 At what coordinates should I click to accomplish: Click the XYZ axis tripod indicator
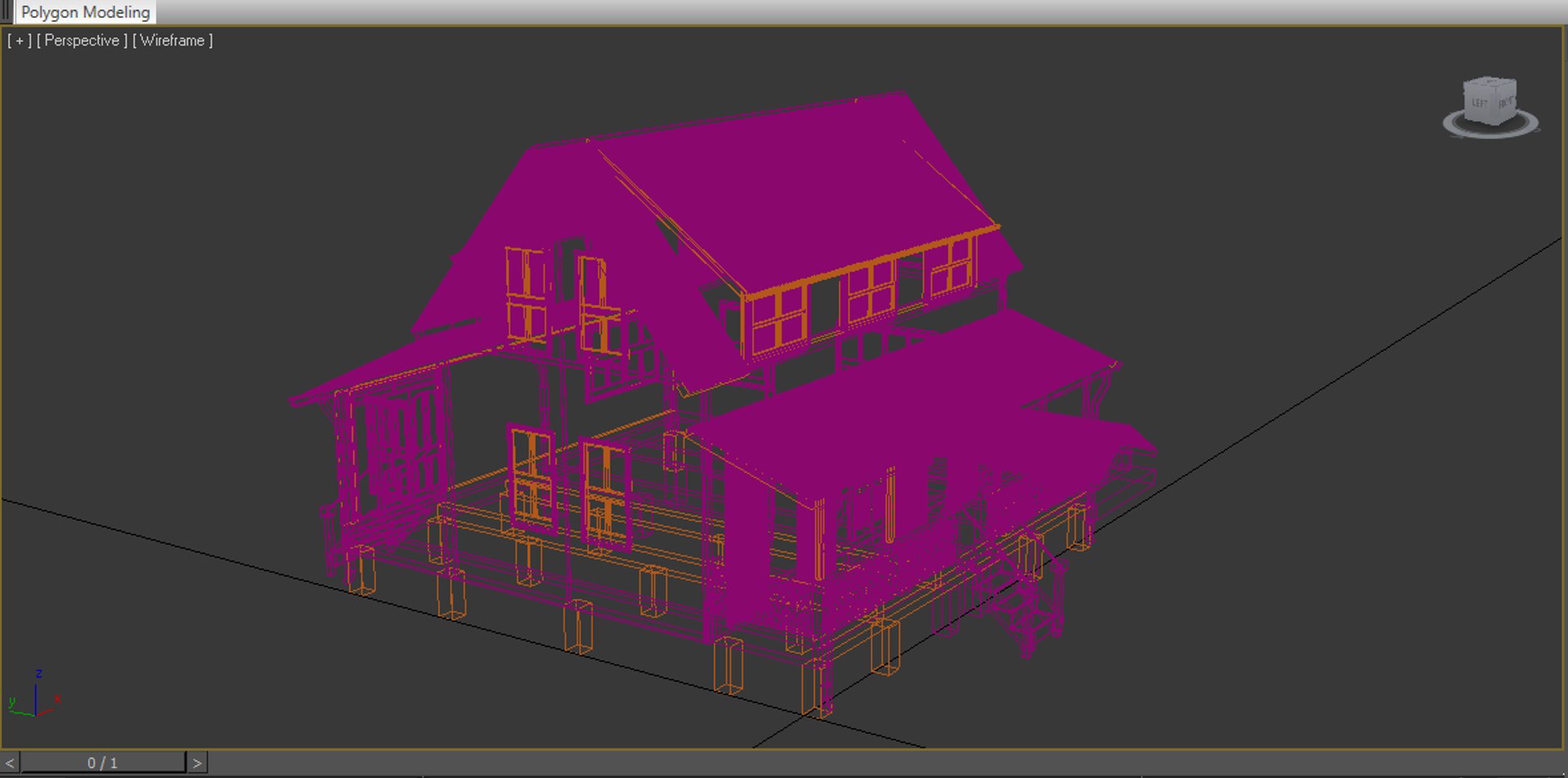[35, 695]
